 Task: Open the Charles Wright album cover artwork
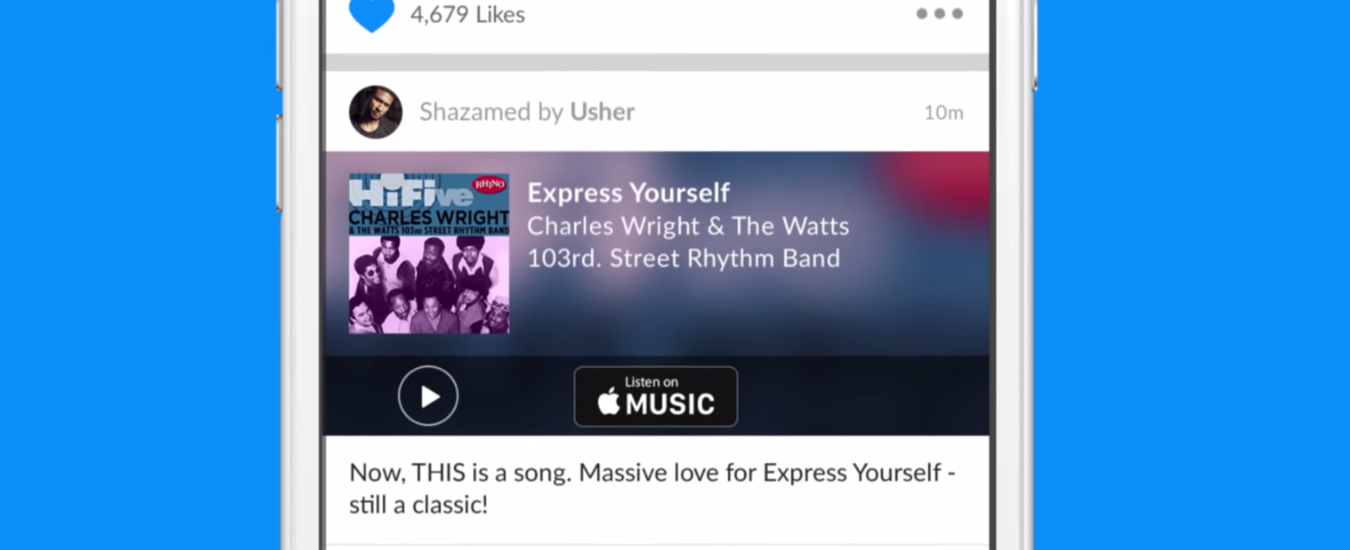point(429,254)
